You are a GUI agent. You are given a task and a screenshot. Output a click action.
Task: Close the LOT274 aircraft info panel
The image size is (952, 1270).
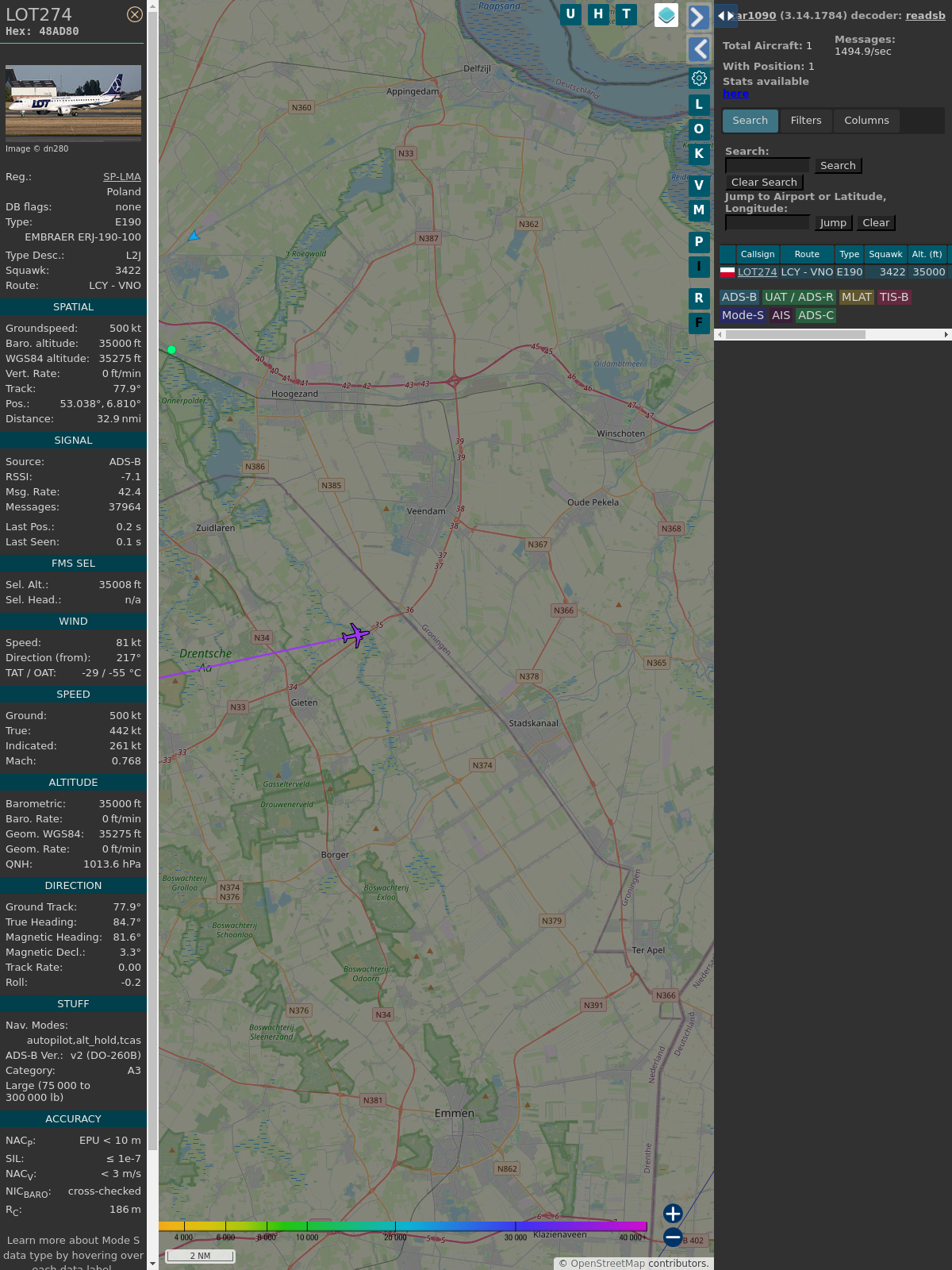click(x=135, y=14)
